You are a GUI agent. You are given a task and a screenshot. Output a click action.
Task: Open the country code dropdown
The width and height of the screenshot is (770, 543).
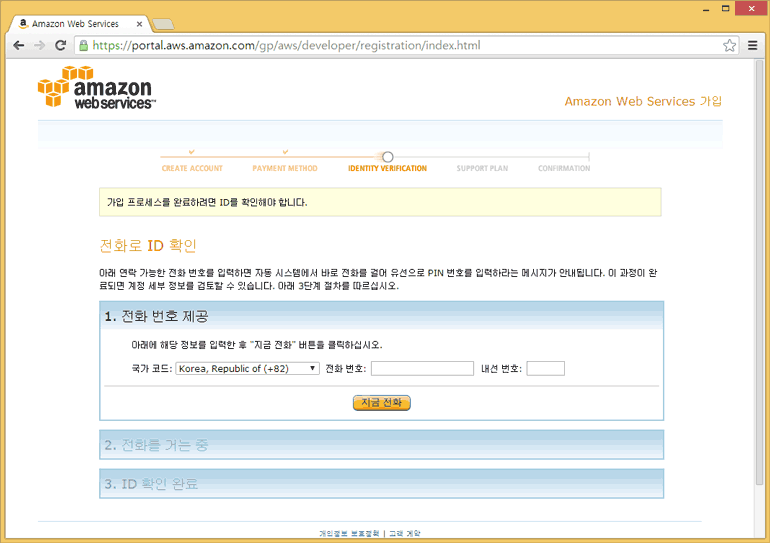pos(247,368)
